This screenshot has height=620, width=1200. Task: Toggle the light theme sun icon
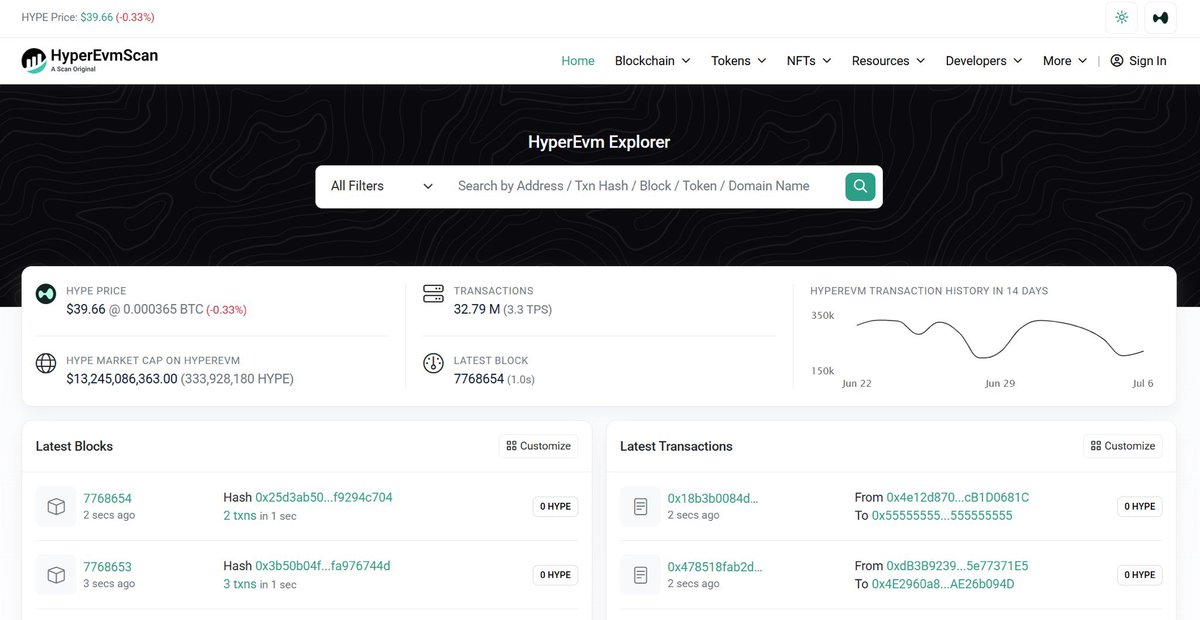(1121, 17)
